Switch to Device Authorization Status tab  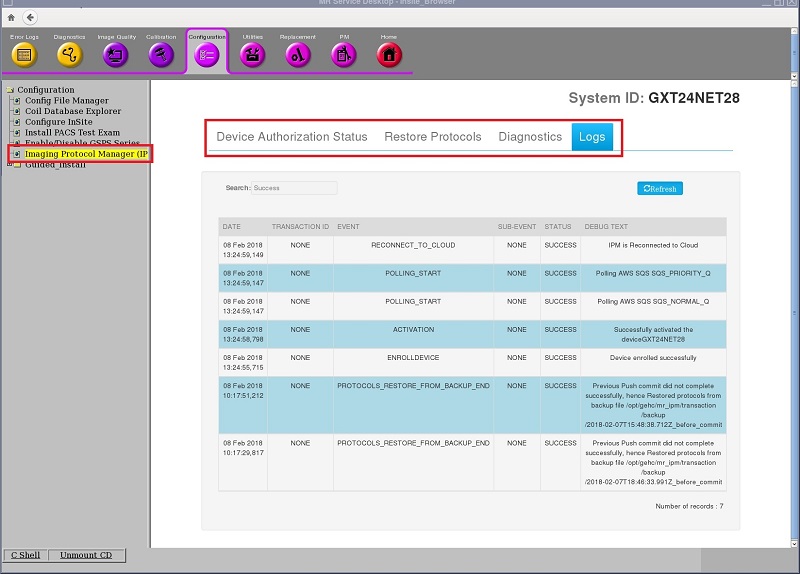click(x=292, y=137)
